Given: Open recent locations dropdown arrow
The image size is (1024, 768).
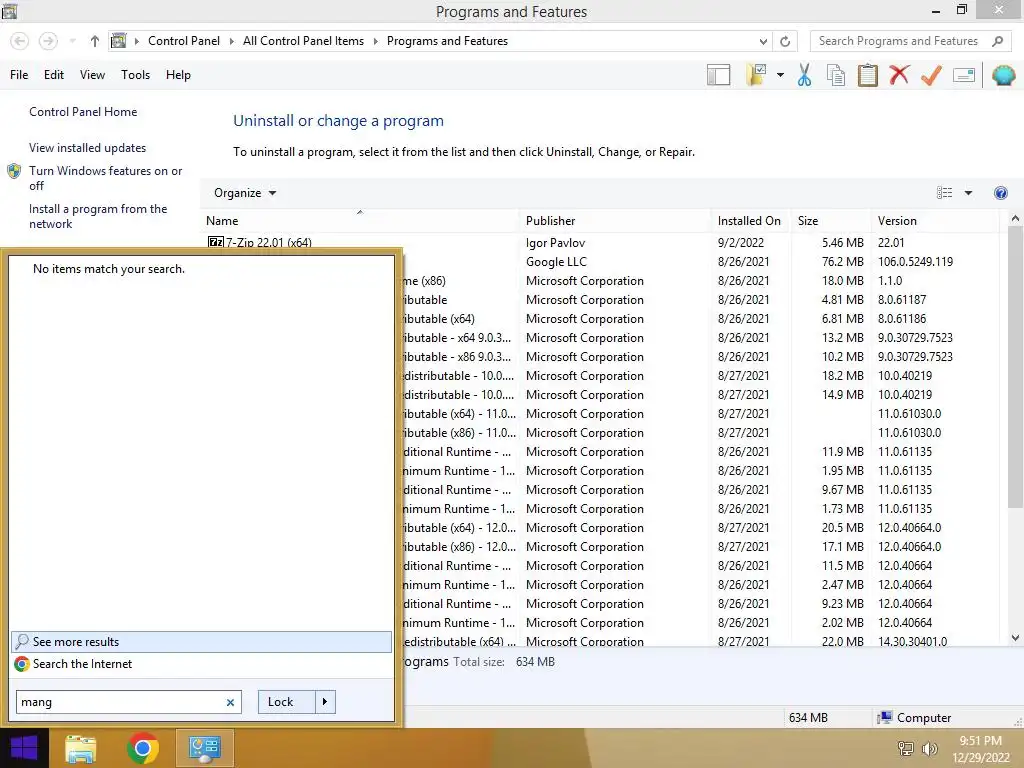Looking at the screenshot, I should pyautogui.click(x=72, y=41).
